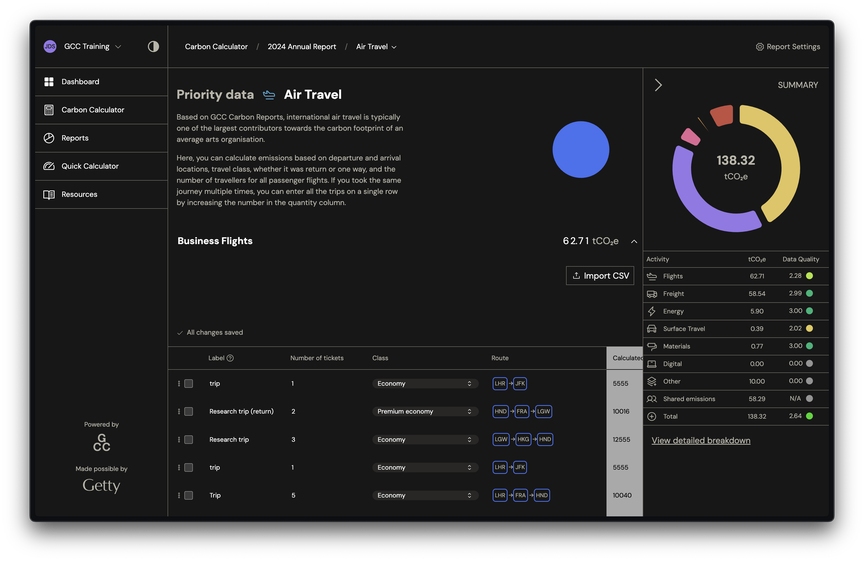Click the HKG airport tag in route
The height and width of the screenshot is (561, 864).
[523, 440]
